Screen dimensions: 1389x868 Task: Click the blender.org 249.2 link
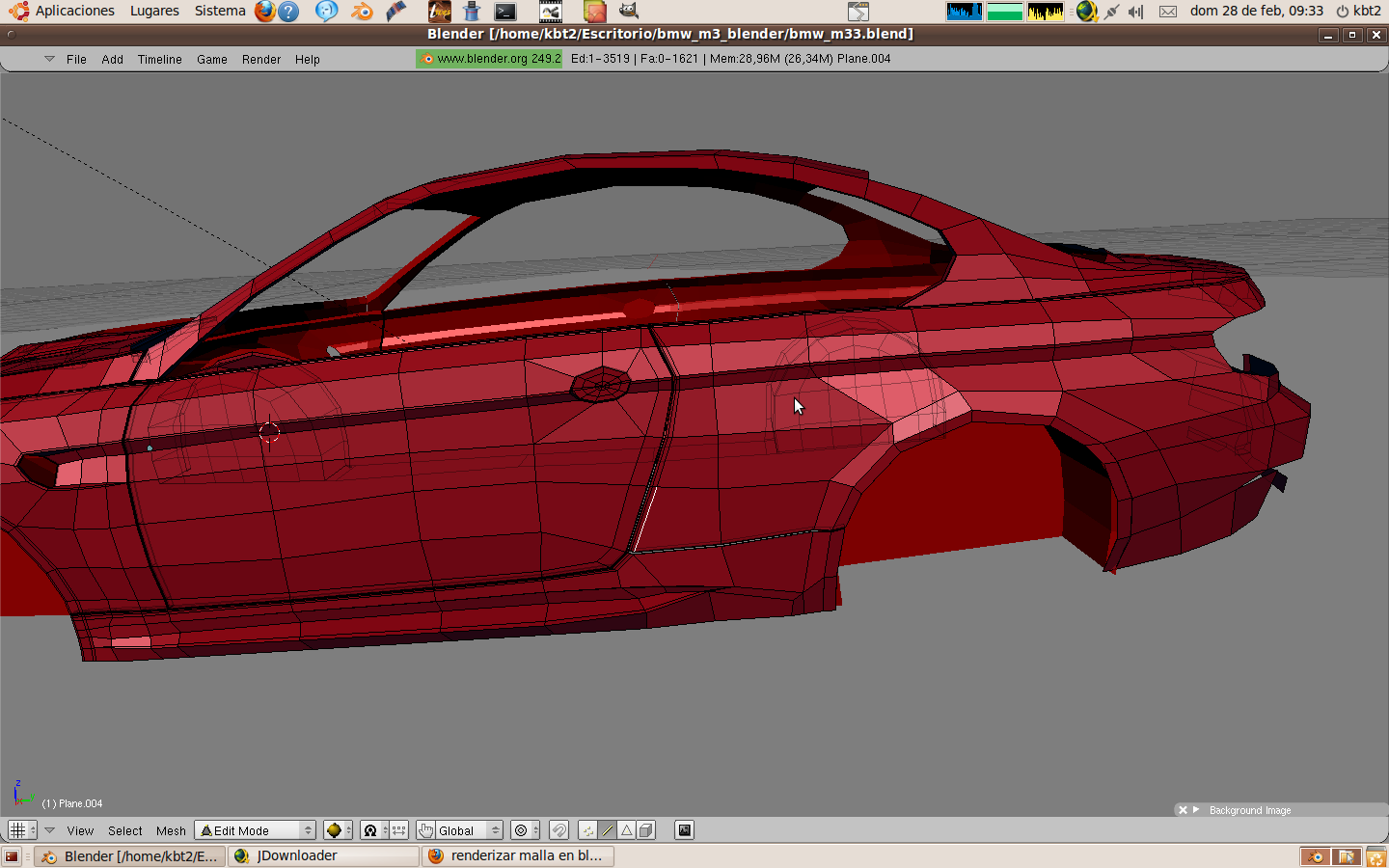coord(489,59)
